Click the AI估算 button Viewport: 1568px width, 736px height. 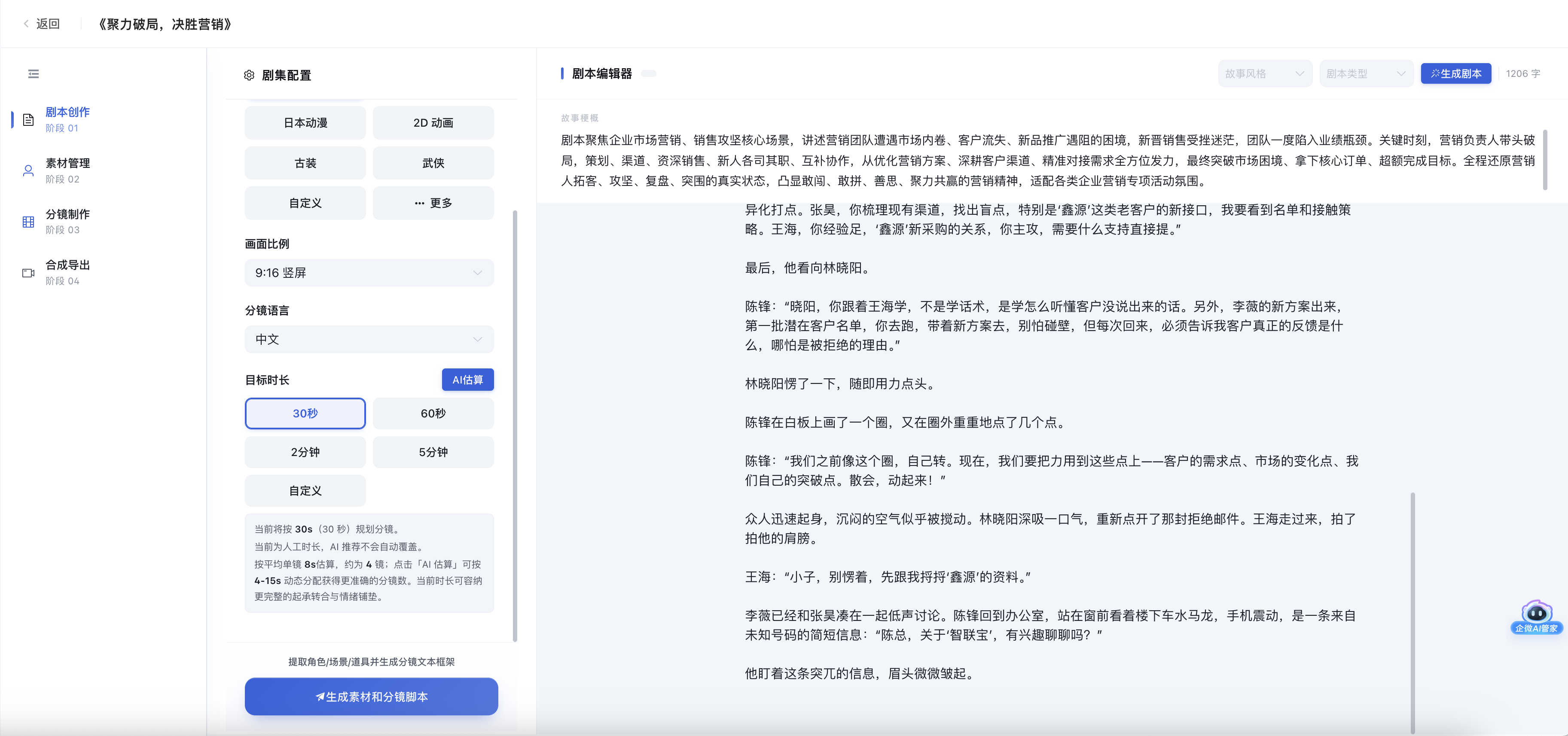[x=467, y=380]
